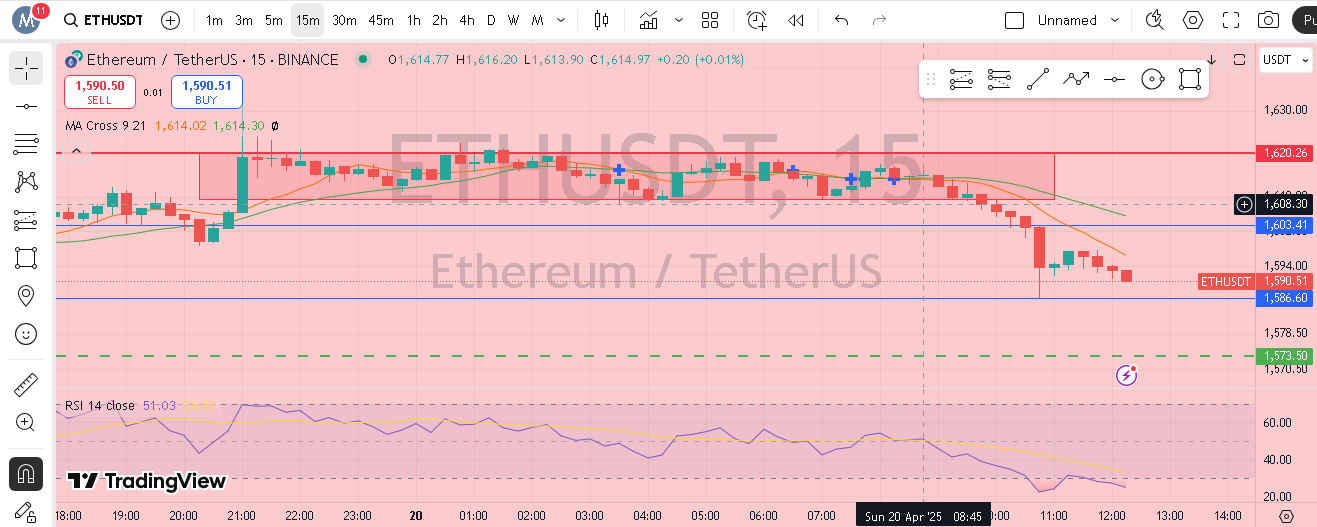Select the location pin annotation tool
The width and height of the screenshot is (1317, 527).
(x=26, y=296)
